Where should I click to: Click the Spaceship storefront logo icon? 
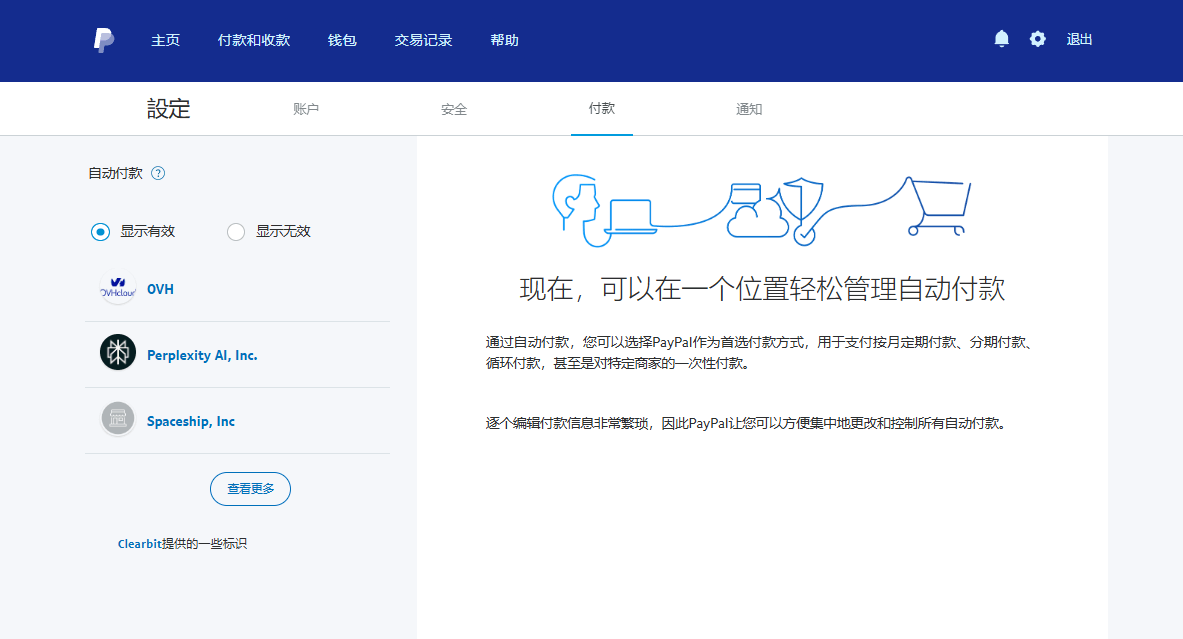118,418
